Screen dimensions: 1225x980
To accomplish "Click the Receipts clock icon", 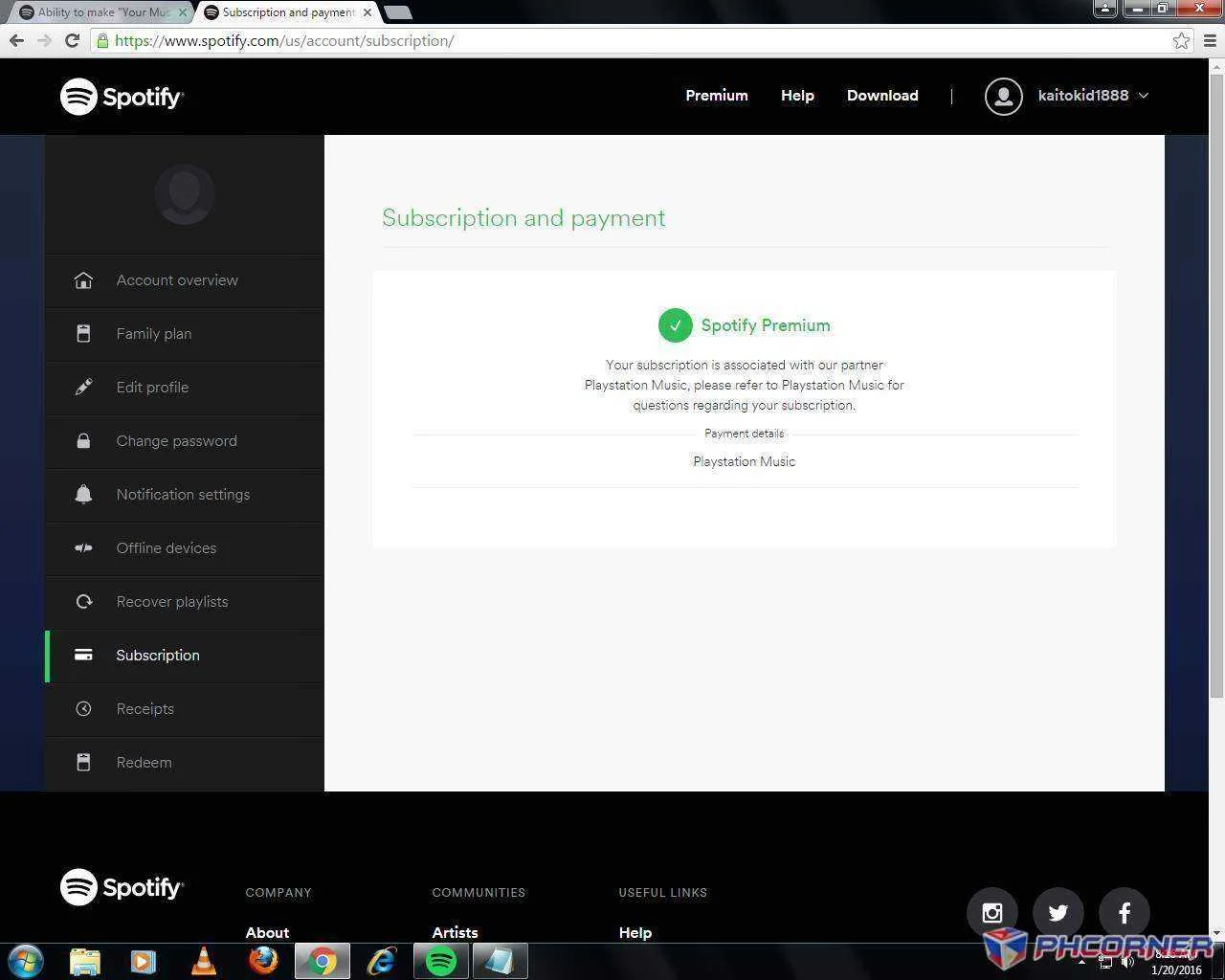I will [83, 709].
